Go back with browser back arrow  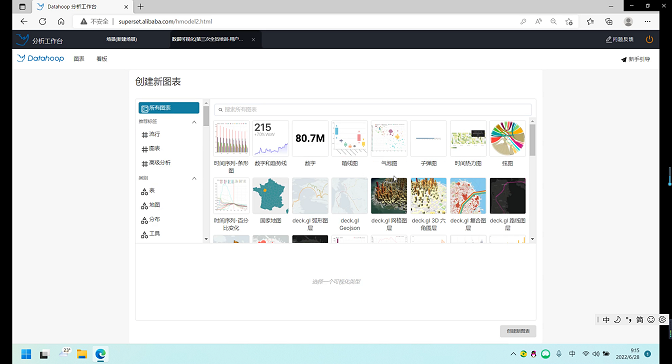point(24,21)
